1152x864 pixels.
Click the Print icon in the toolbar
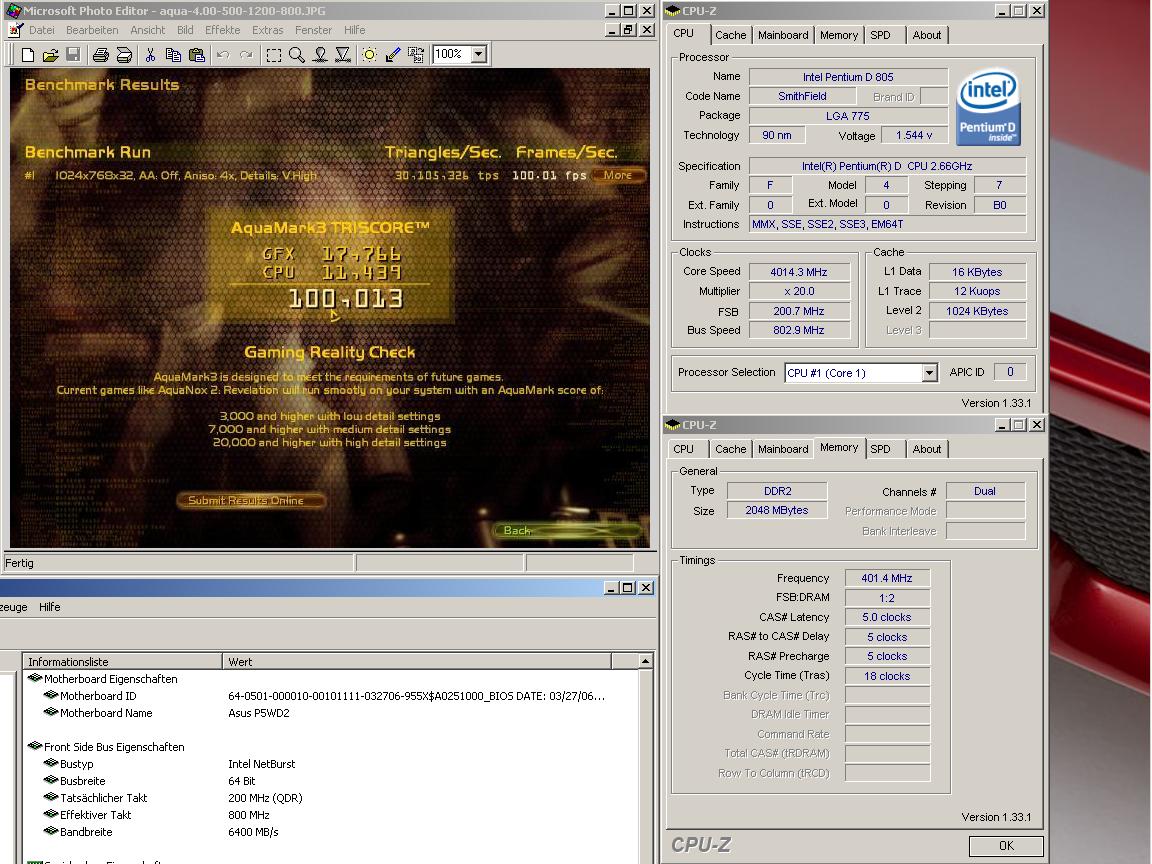coord(101,54)
